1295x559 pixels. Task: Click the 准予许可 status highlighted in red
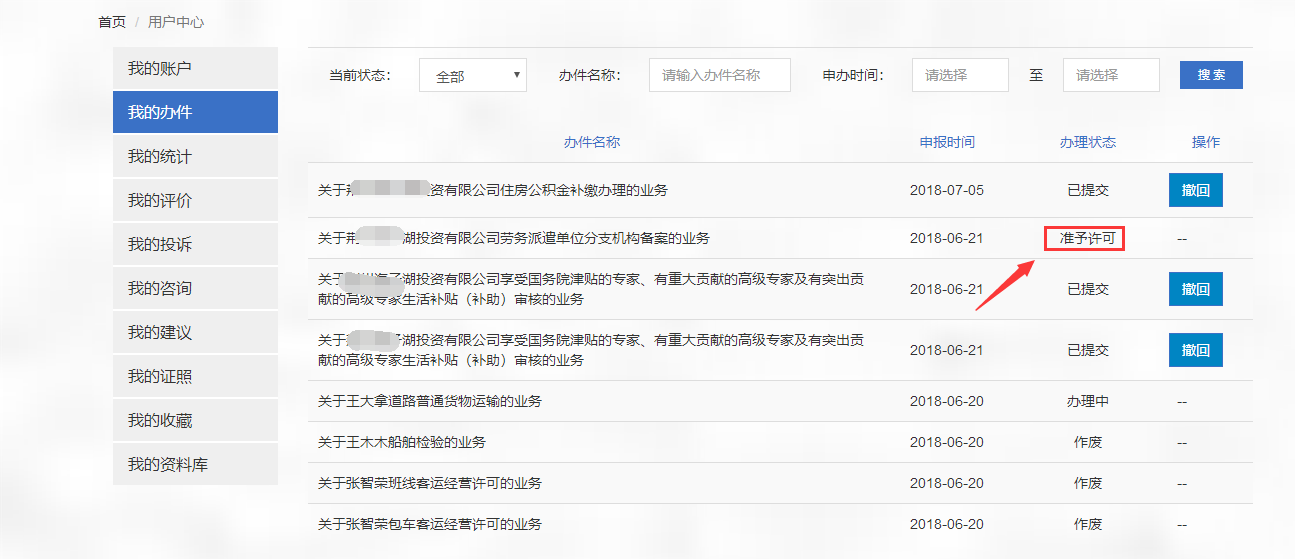coord(1085,239)
